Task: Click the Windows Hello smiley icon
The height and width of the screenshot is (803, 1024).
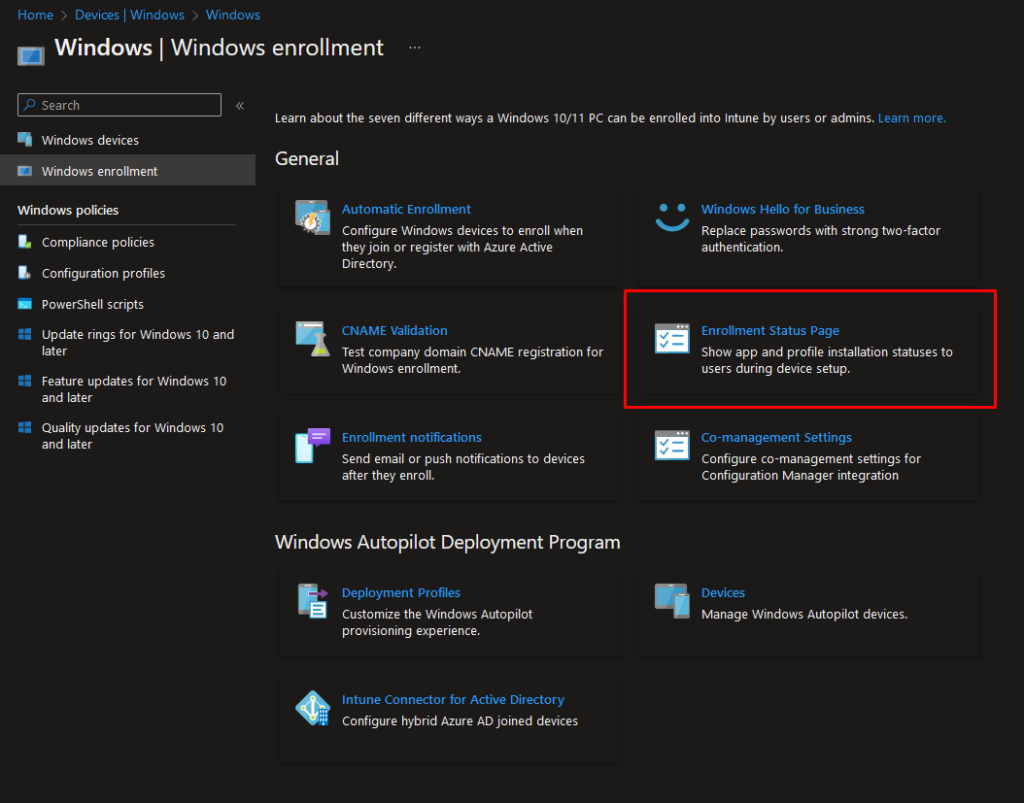Action: [672, 217]
